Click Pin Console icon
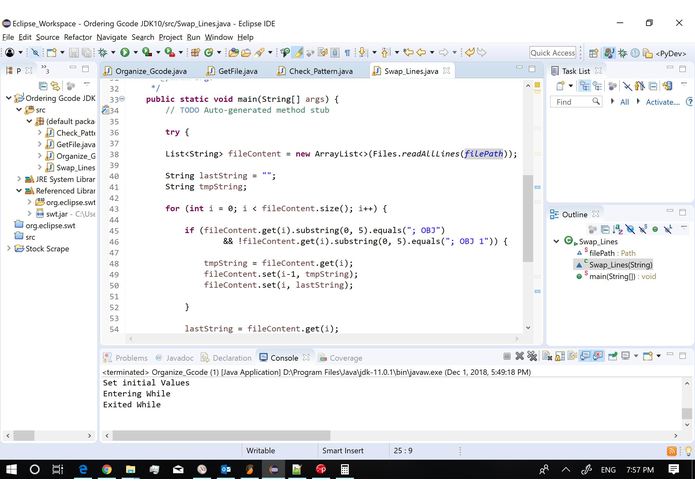The height and width of the screenshot is (494, 695). [x=613, y=356]
